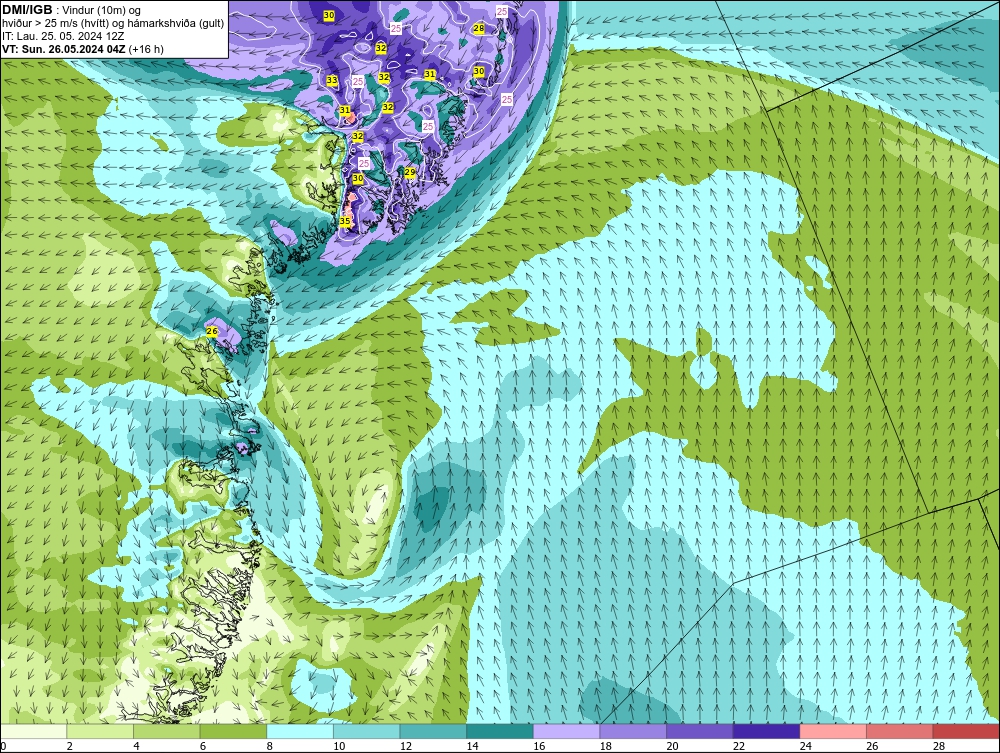Click the 20–22 m/s violet legend swatch
The width and height of the screenshot is (1000, 753).
(700, 731)
